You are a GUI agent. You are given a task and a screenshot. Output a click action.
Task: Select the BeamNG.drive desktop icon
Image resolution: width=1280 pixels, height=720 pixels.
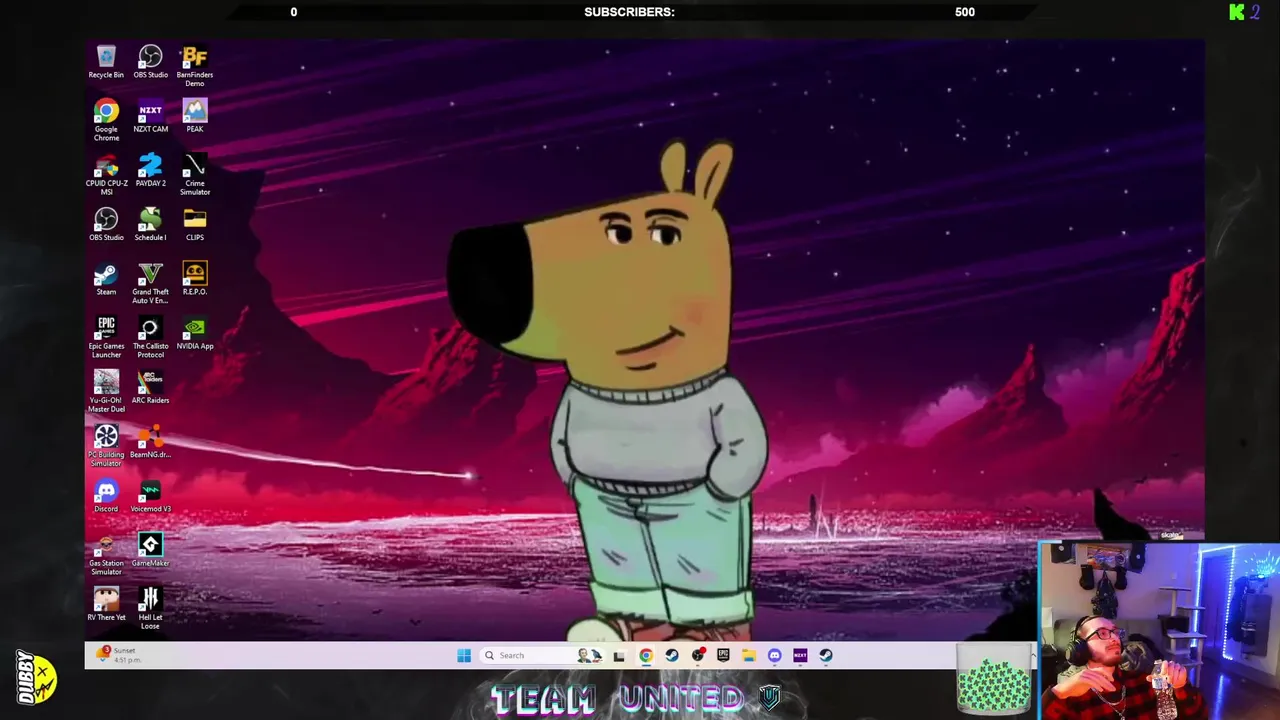pos(150,441)
